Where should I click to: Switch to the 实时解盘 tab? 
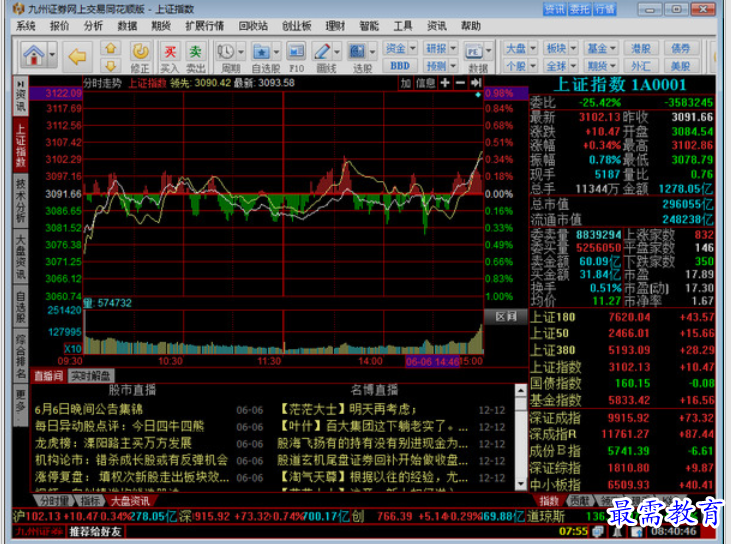click(91, 376)
